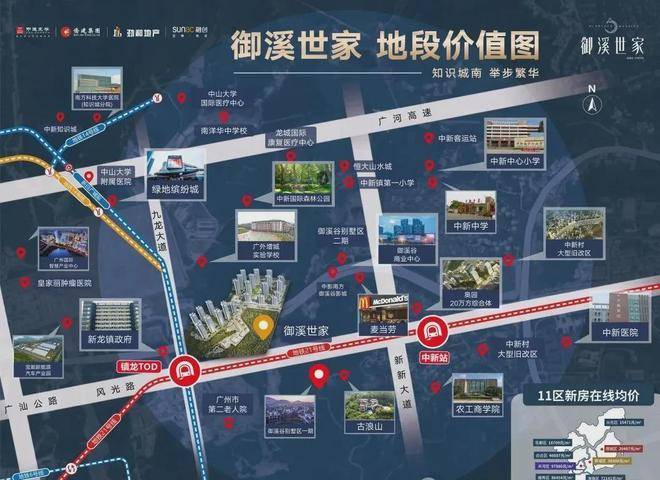The width and height of the screenshot is (660, 480).
Task: Open the 广外增城实验学校 photo card
Action: 266,235
